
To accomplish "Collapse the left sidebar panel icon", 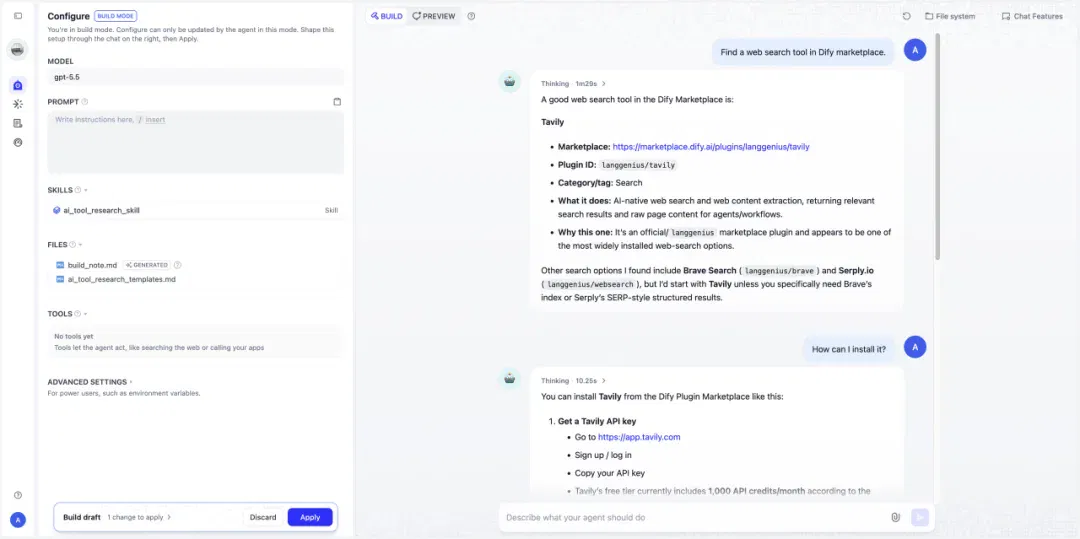I will tap(18, 16).
